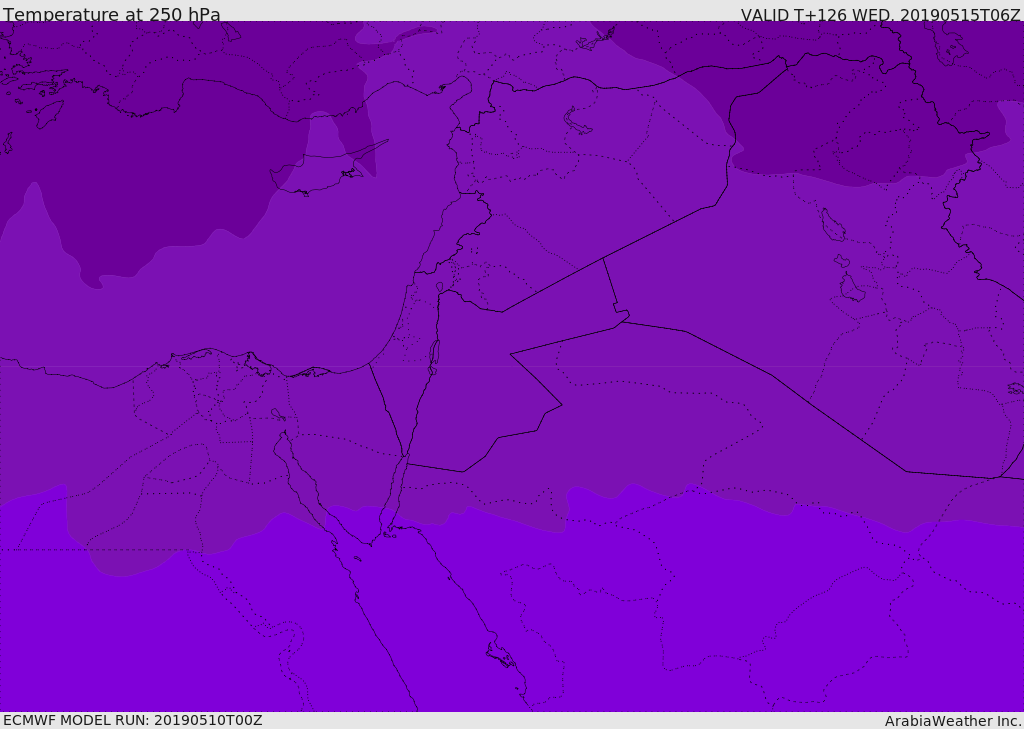
Task: Click the 'ECMWF MODEL RUN: 20190510T00Z' footer text
Action: point(133,720)
